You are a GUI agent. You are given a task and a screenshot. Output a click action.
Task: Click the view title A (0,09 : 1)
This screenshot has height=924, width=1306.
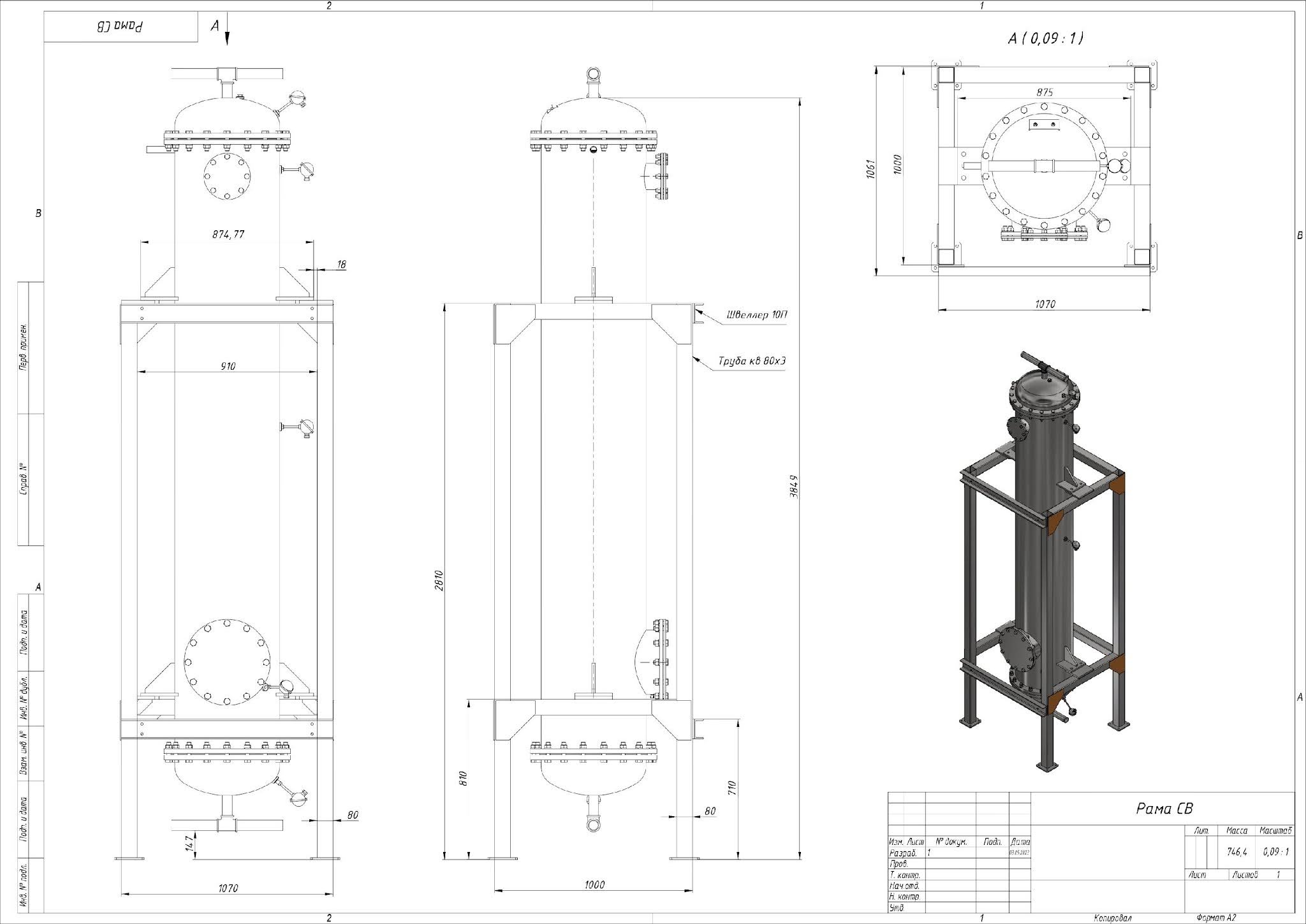pos(1045,39)
